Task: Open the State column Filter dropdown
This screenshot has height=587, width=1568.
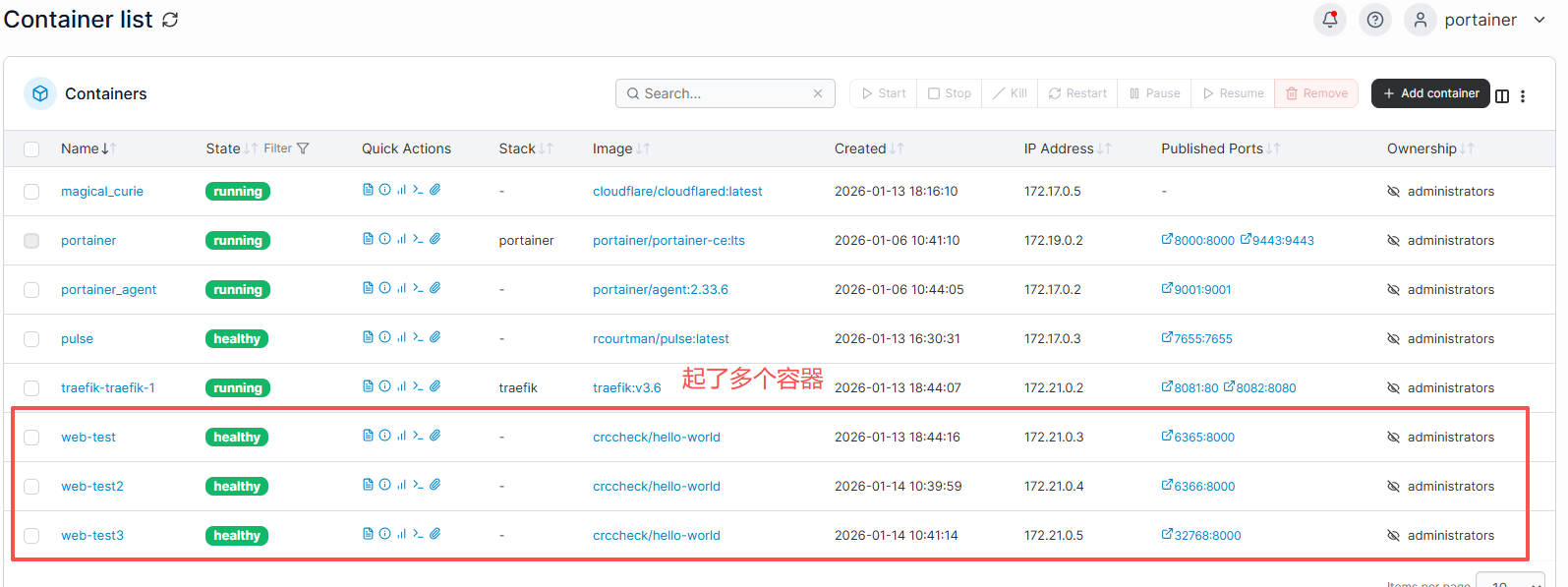Action: 286,148
